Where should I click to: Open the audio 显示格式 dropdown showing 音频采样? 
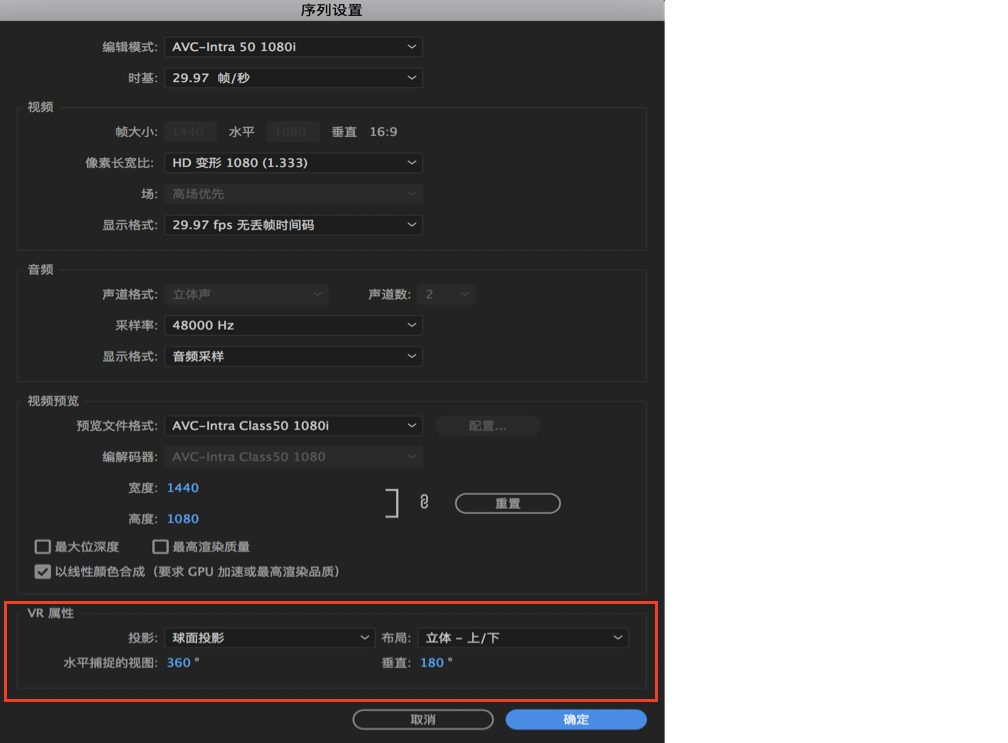pos(293,356)
